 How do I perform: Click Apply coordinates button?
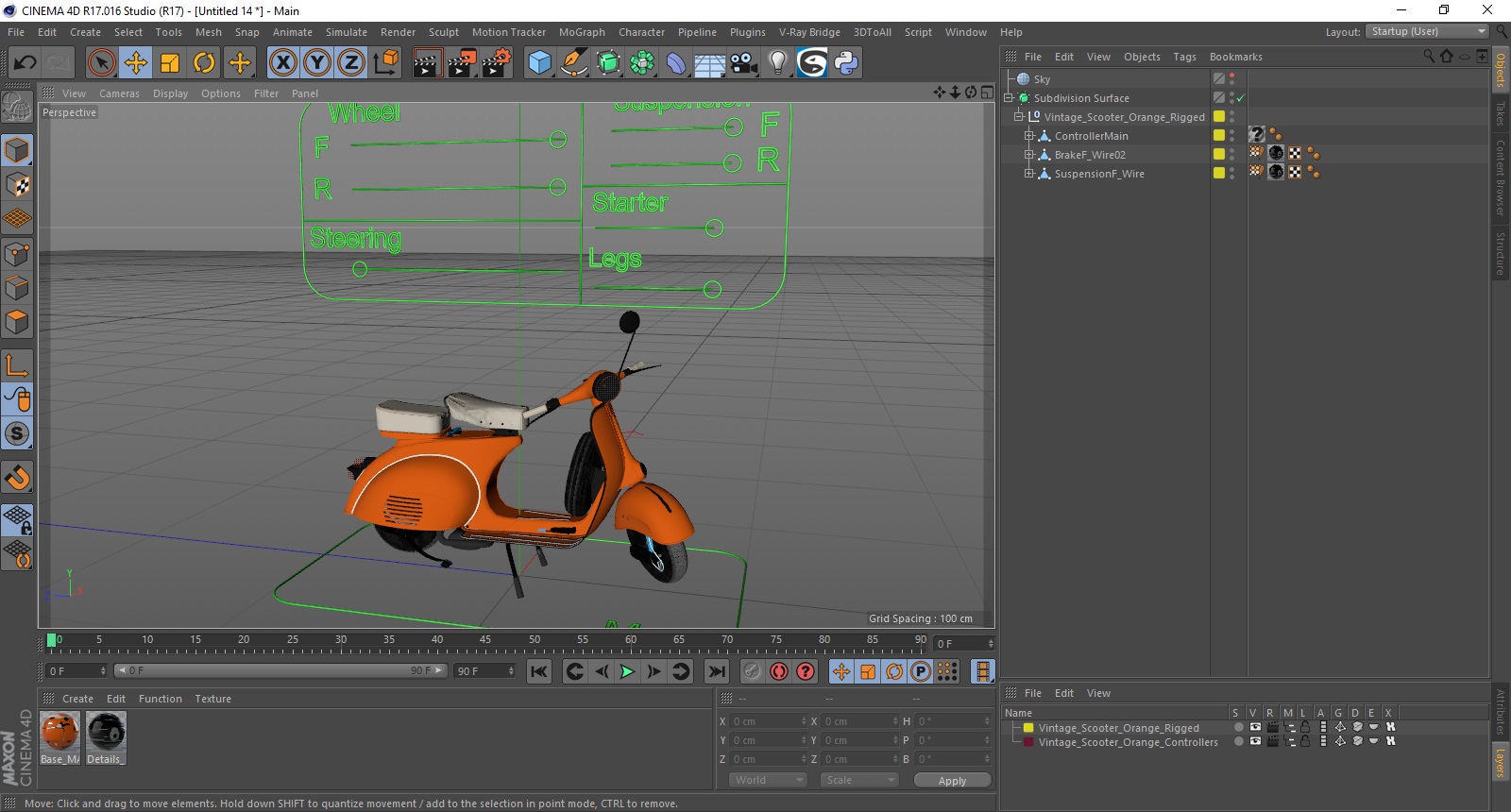[x=952, y=780]
